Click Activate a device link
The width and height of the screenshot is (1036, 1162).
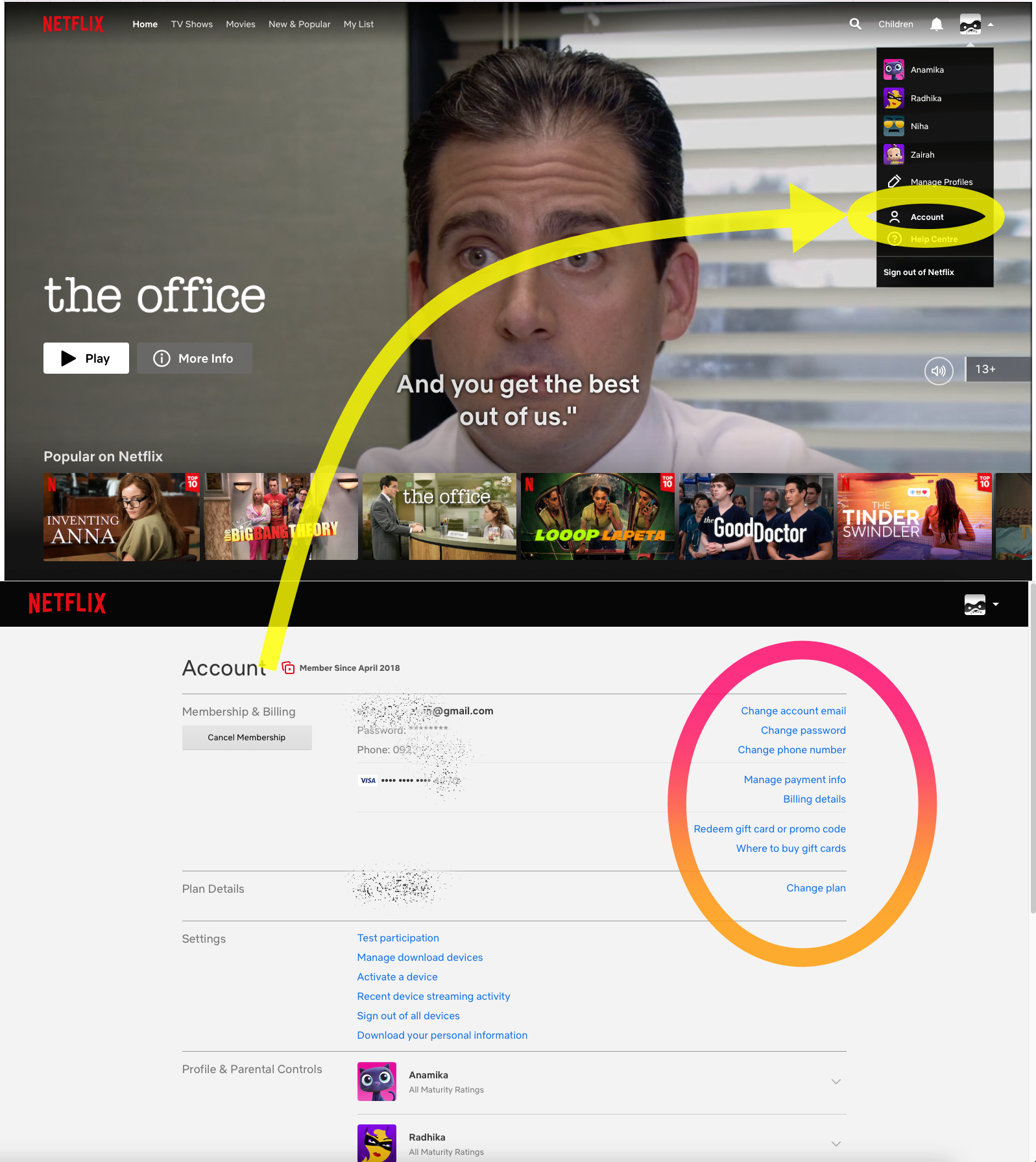pos(397,977)
